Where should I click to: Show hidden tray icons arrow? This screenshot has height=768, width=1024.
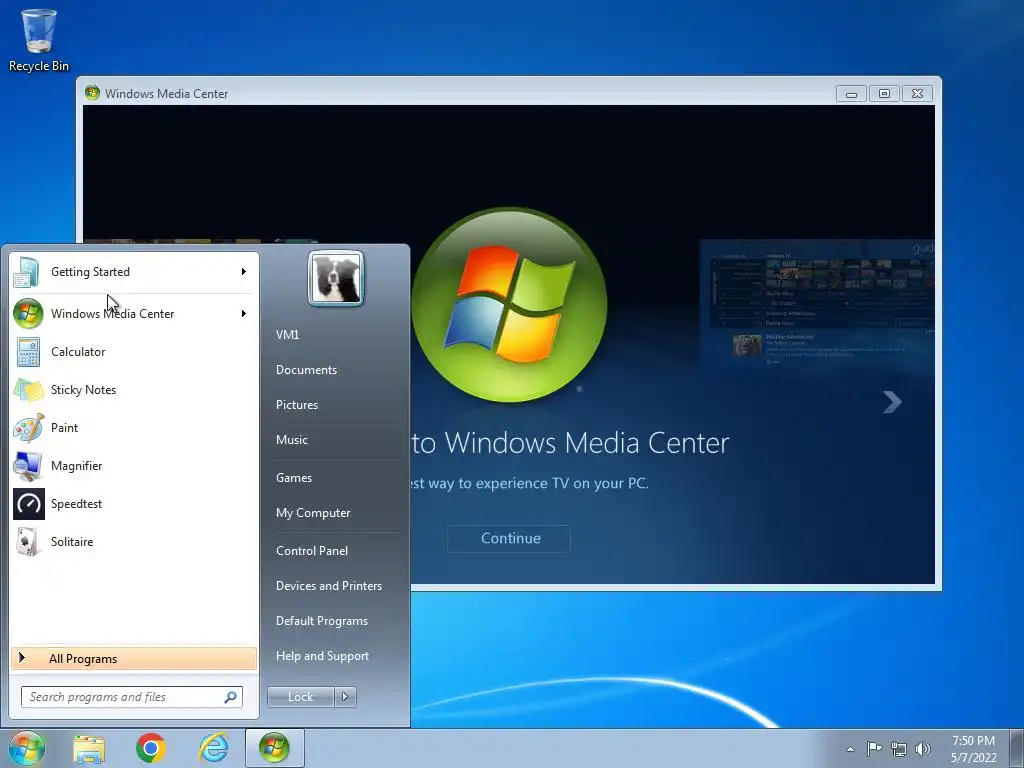[850, 749]
